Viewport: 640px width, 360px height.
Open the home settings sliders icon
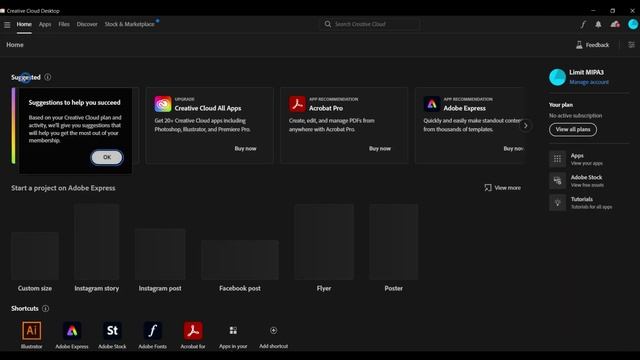click(631, 44)
